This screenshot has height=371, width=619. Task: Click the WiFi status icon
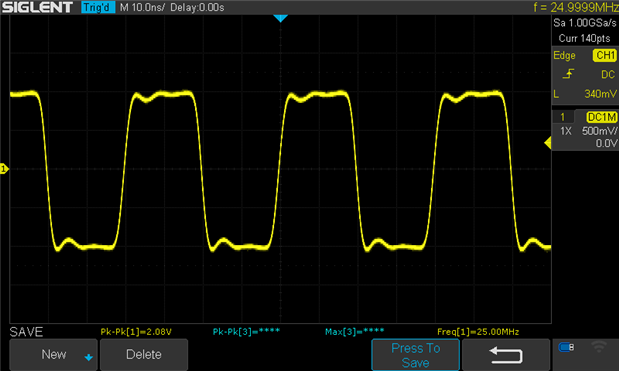(599, 347)
